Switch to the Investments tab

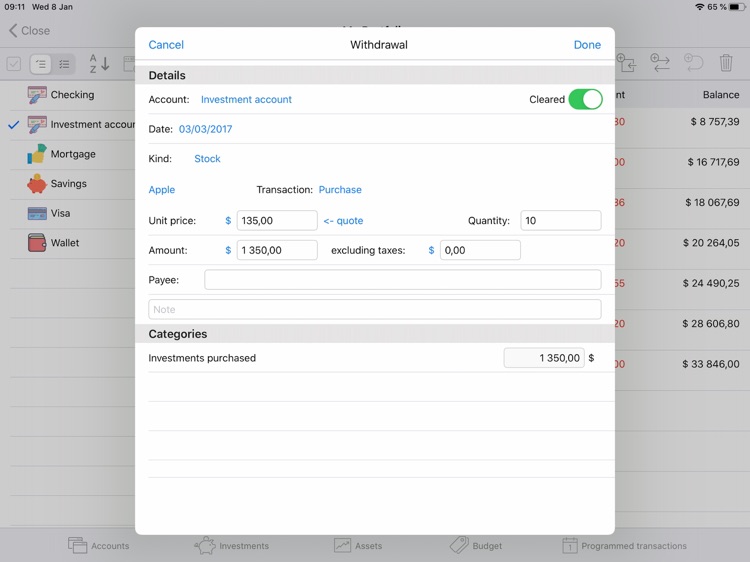232,545
